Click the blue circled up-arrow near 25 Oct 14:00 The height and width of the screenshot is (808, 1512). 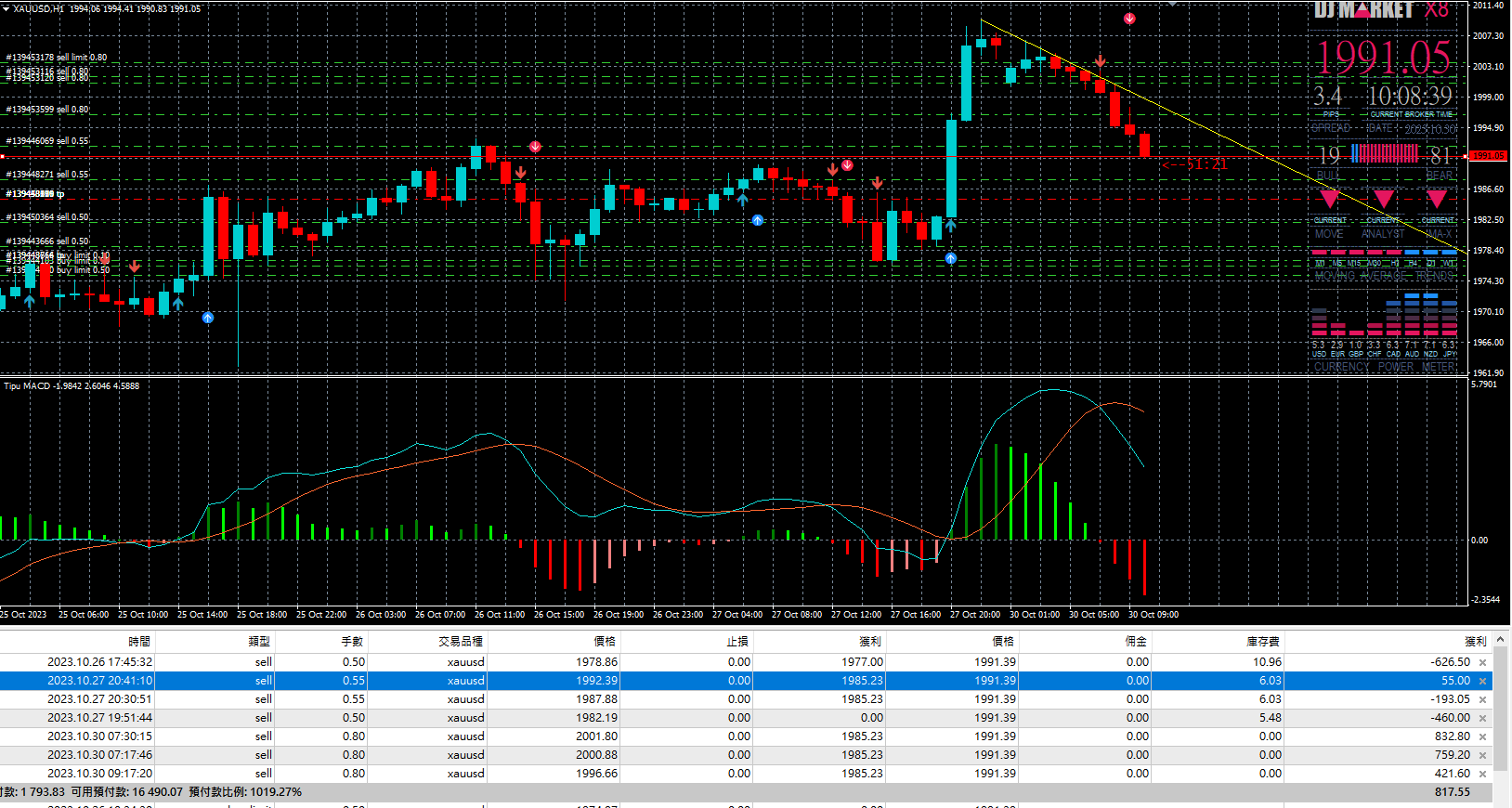click(208, 318)
